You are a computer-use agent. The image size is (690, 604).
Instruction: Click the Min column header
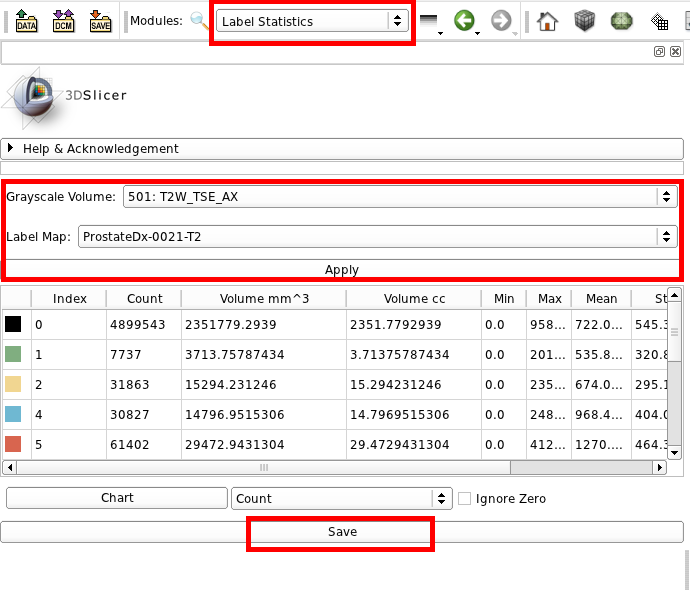(x=504, y=299)
